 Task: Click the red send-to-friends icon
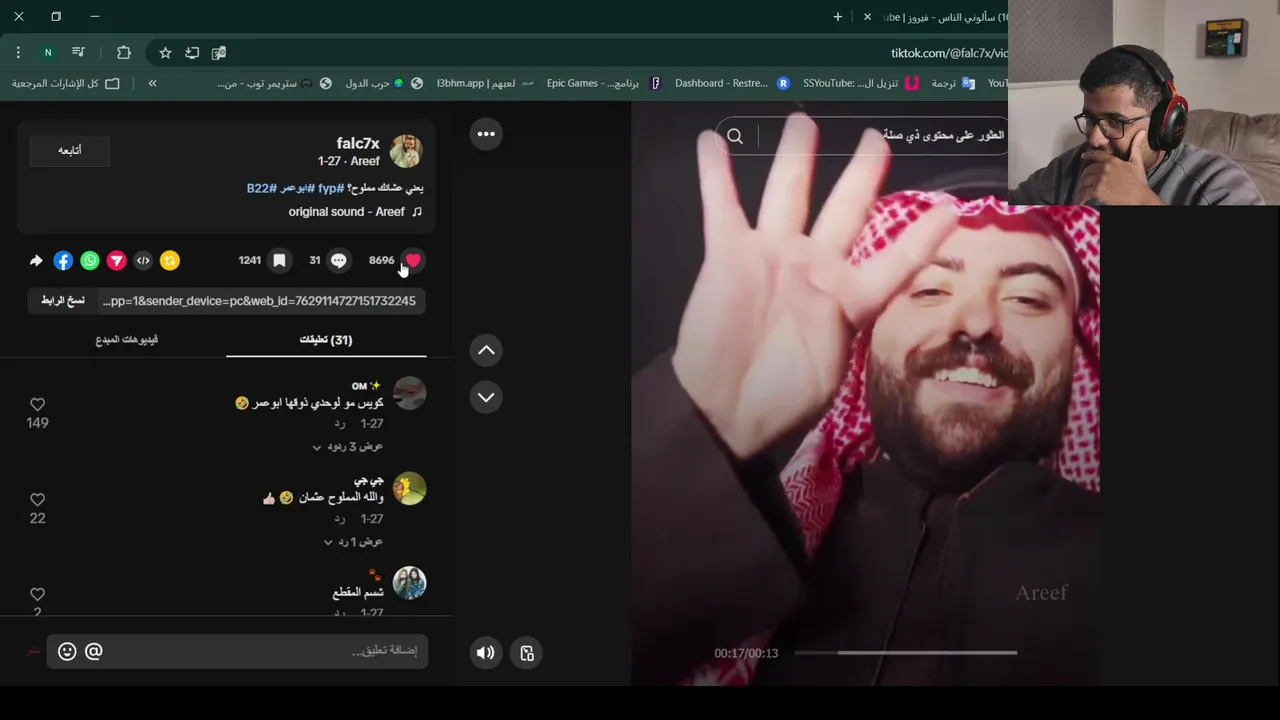117,260
